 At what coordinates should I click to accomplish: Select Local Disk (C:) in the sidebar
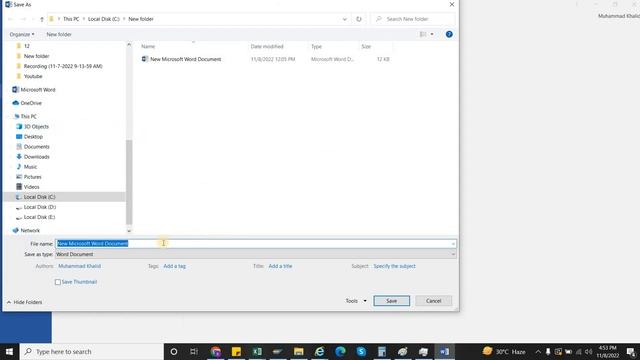[39, 197]
